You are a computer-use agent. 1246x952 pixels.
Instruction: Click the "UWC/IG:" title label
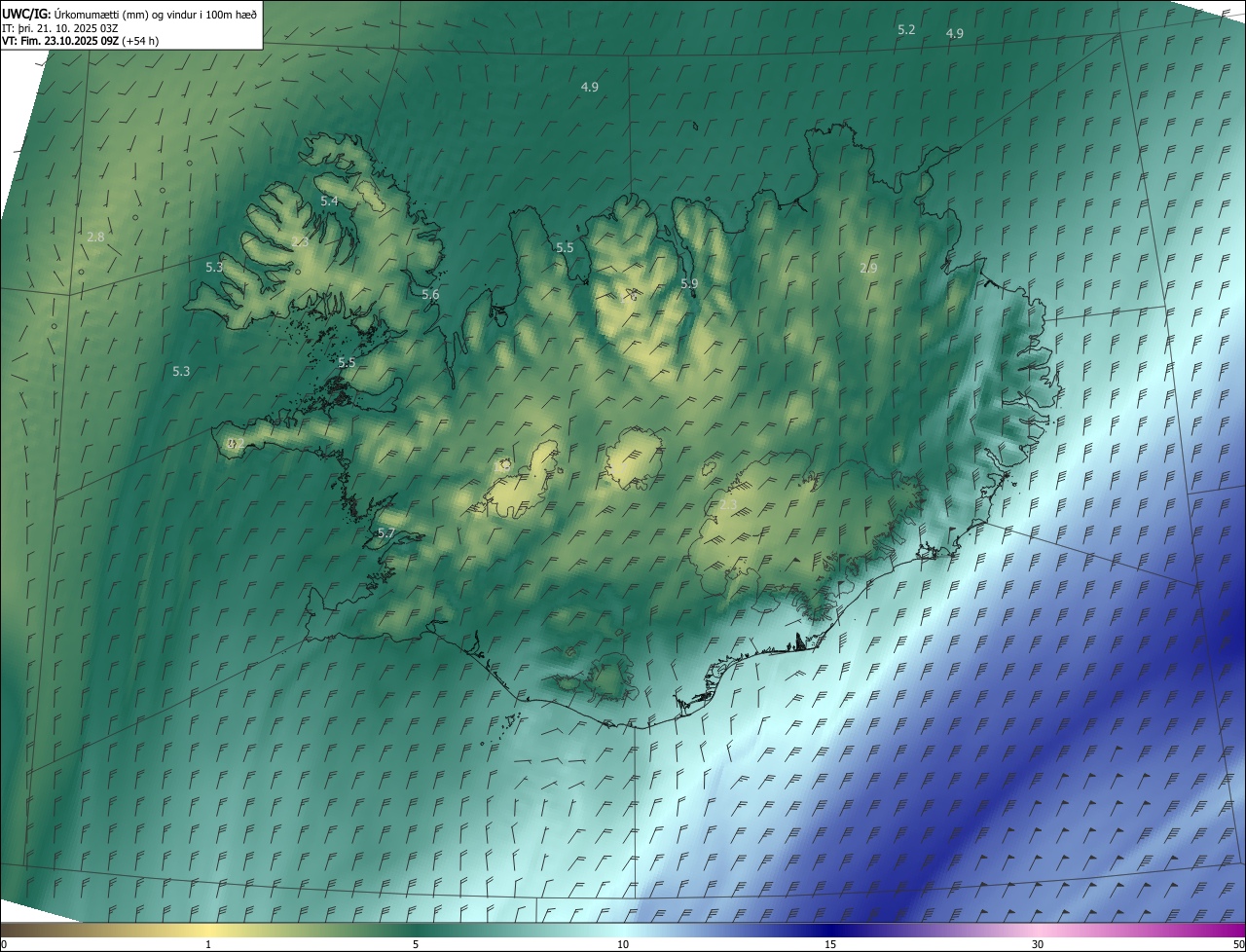[26, 14]
